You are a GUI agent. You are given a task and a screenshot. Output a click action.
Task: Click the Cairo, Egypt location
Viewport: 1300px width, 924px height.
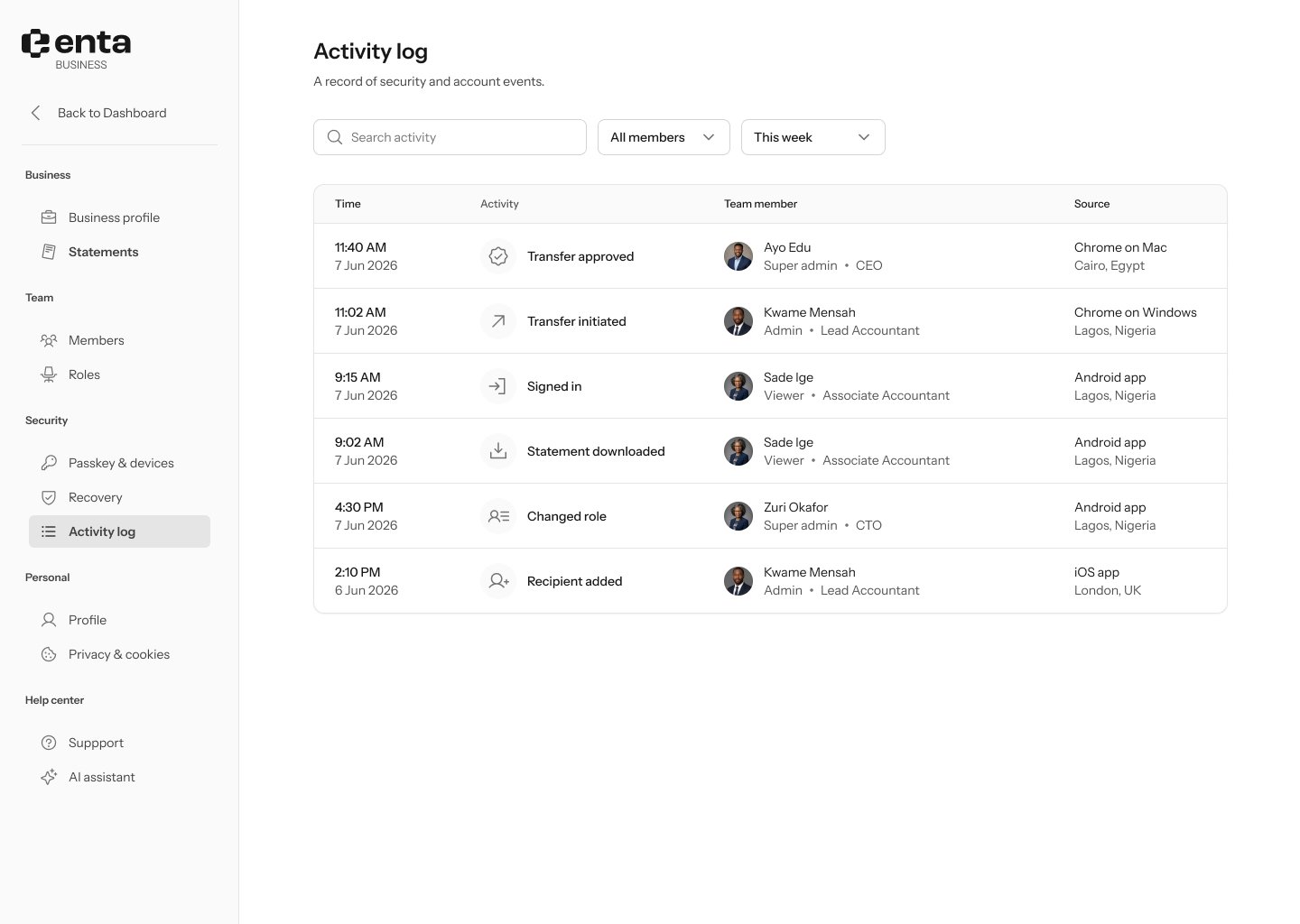(x=1110, y=265)
